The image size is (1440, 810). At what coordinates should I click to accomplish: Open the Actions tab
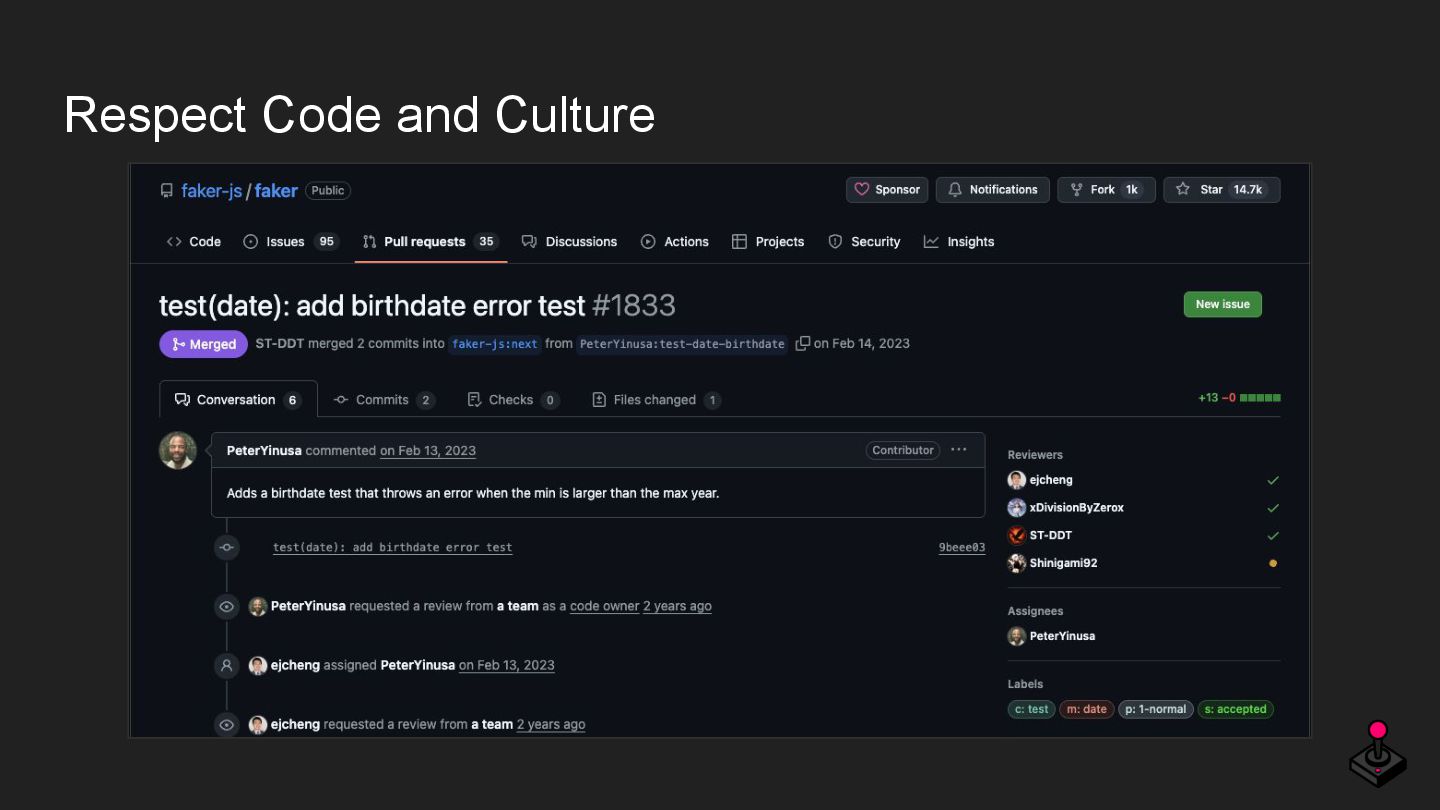pyautogui.click(x=675, y=241)
